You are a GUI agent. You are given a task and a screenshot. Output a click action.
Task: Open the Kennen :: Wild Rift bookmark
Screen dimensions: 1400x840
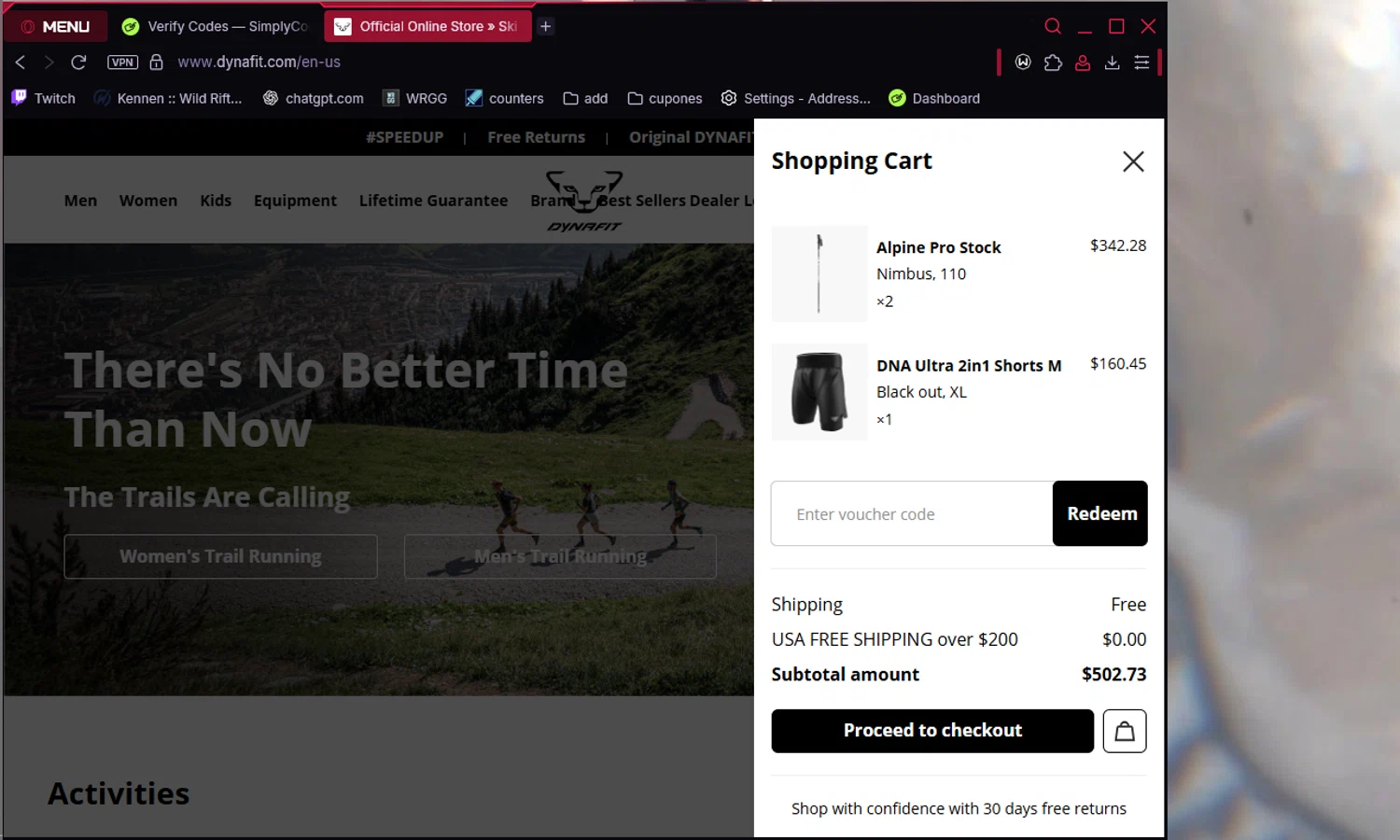coord(168,98)
